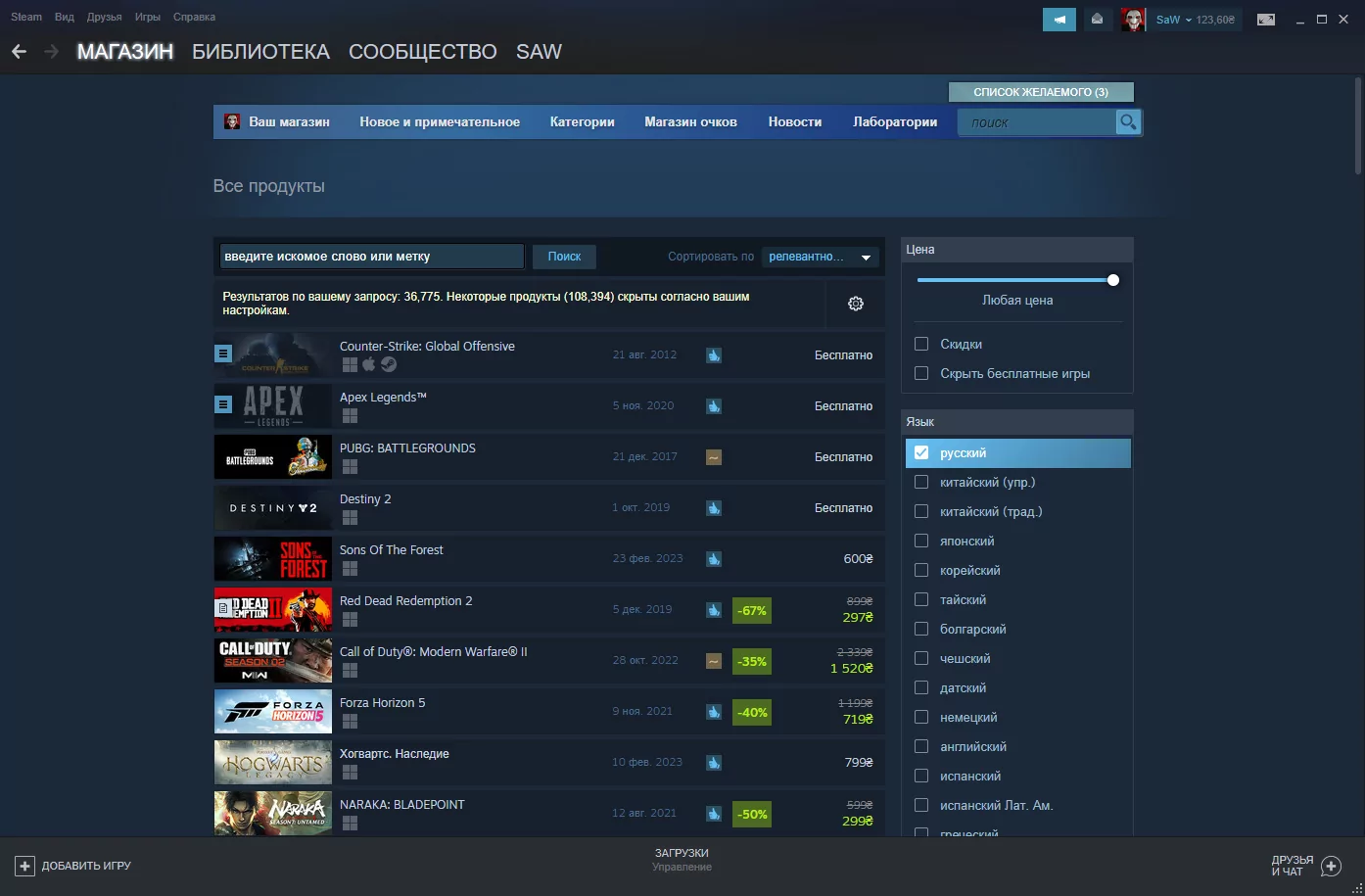This screenshot has width=1365, height=896.
Task: Open Магазин очков link
Action: 691,121
